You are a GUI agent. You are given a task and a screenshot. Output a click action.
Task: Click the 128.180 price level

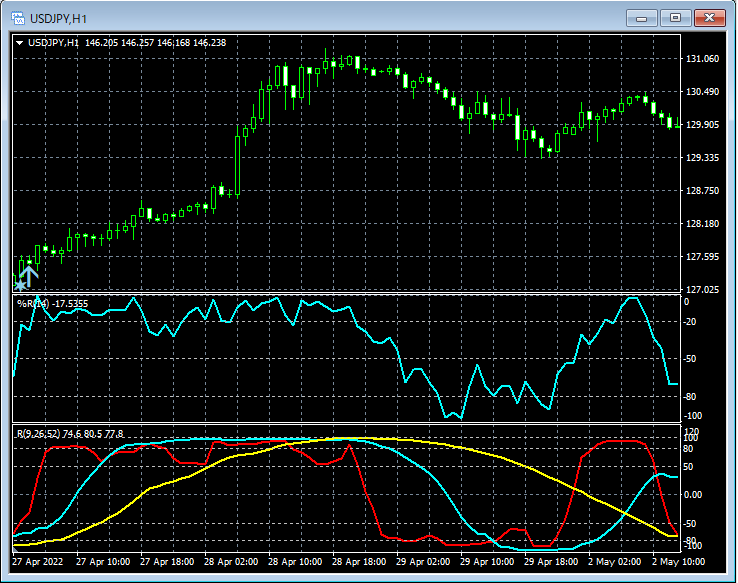click(702, 224)
